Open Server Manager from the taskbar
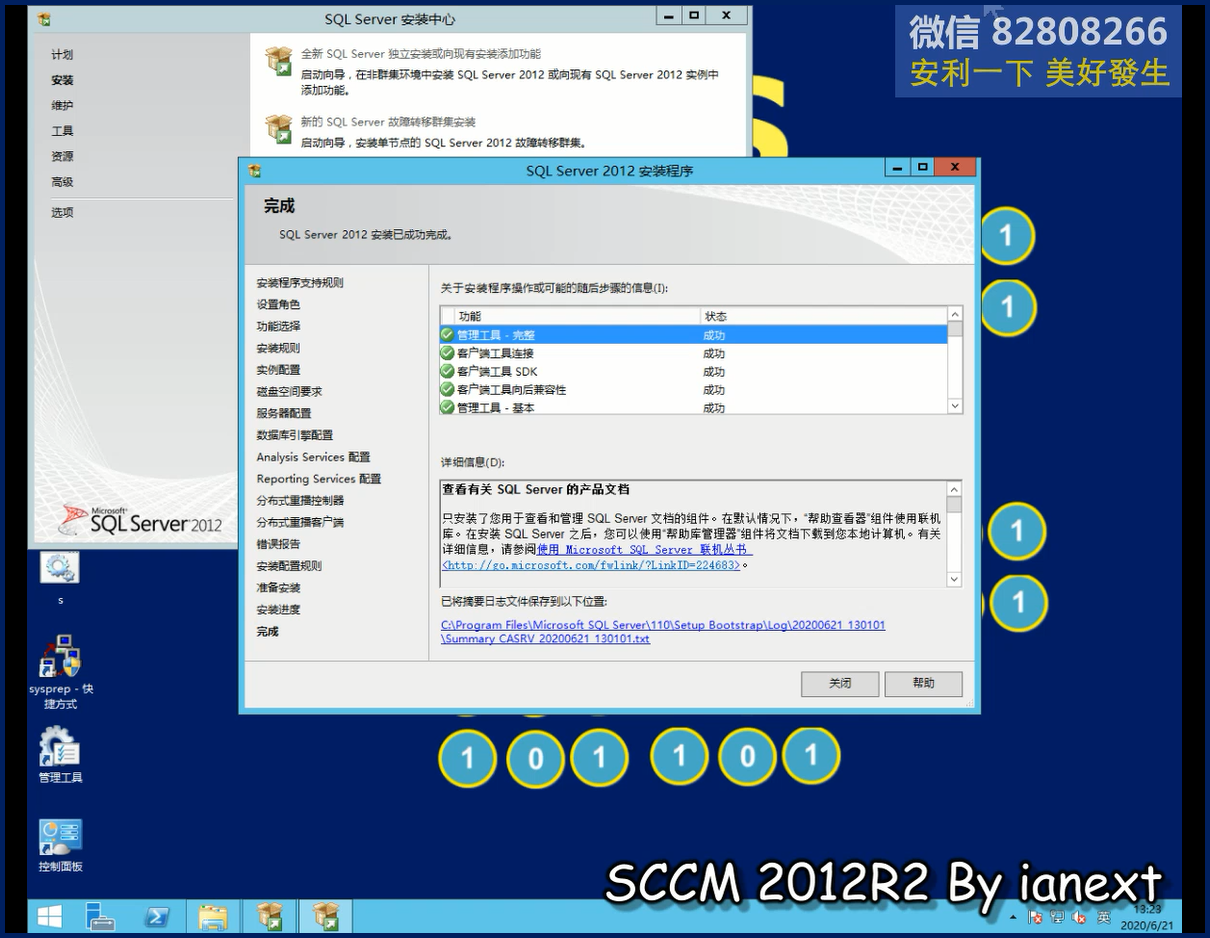Viewport: 1210px width, 938px height. [101, 916]
